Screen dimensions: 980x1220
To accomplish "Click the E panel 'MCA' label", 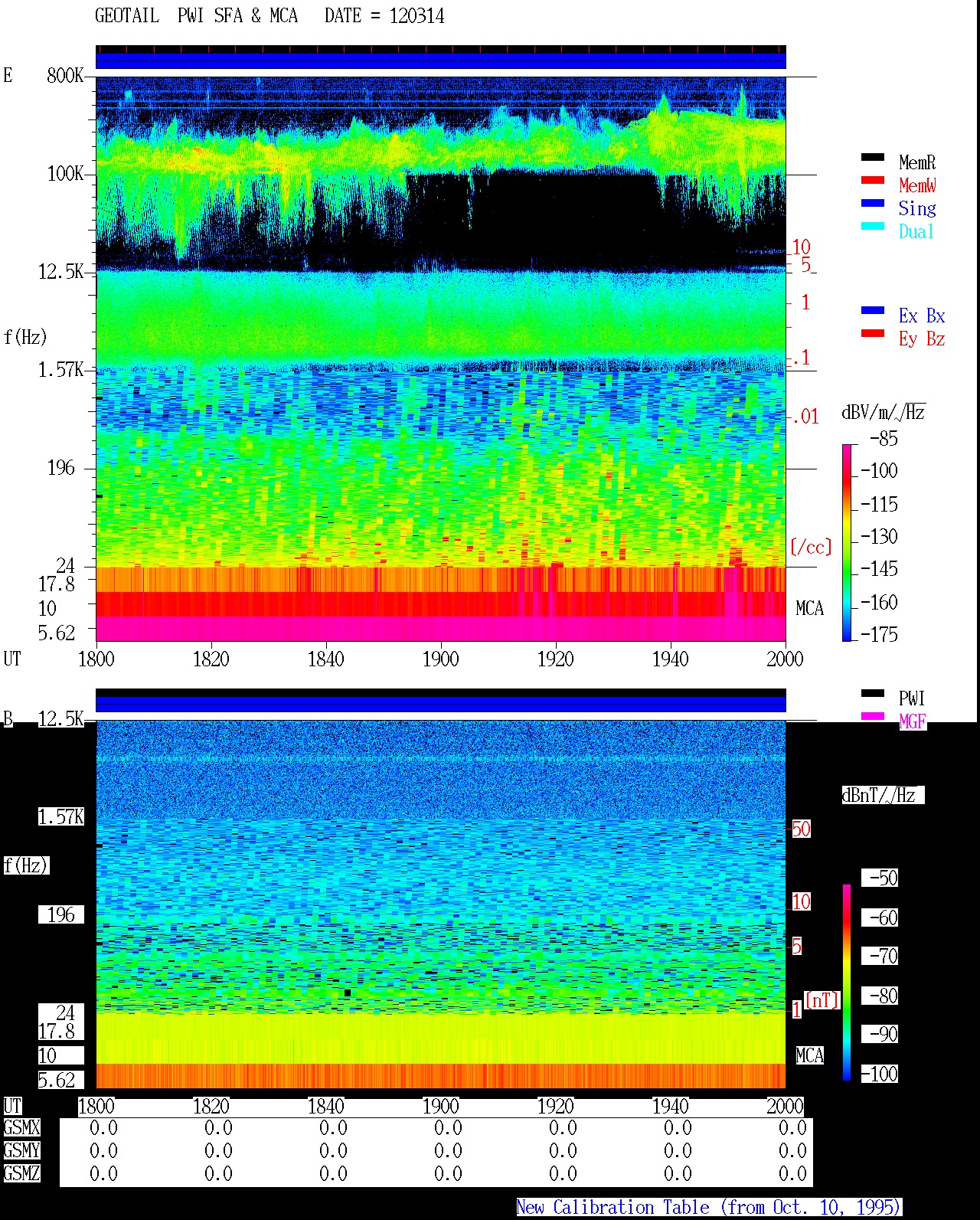I will [809, 608].
